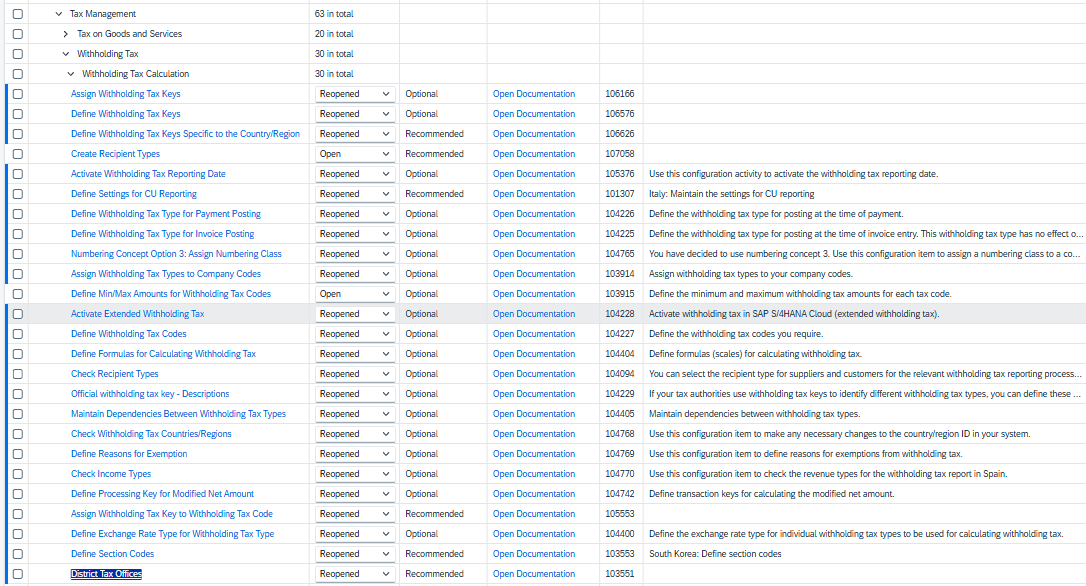Open Documentation for Define Section Codes row
Screen dimensions: 1086x586
[x=534, y=554]
